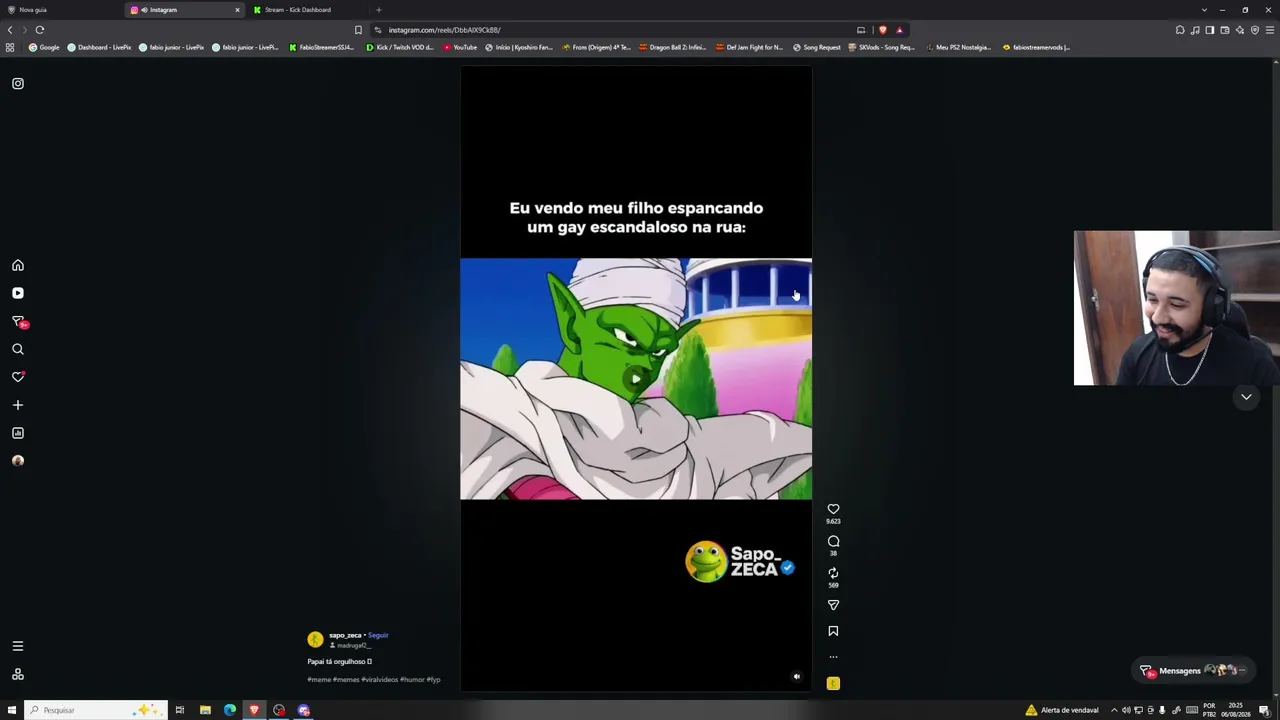Viewport: 1280px width, 720px height.
Task: Open Dashboard - LivePix bookmark
Action: (99, 47)
